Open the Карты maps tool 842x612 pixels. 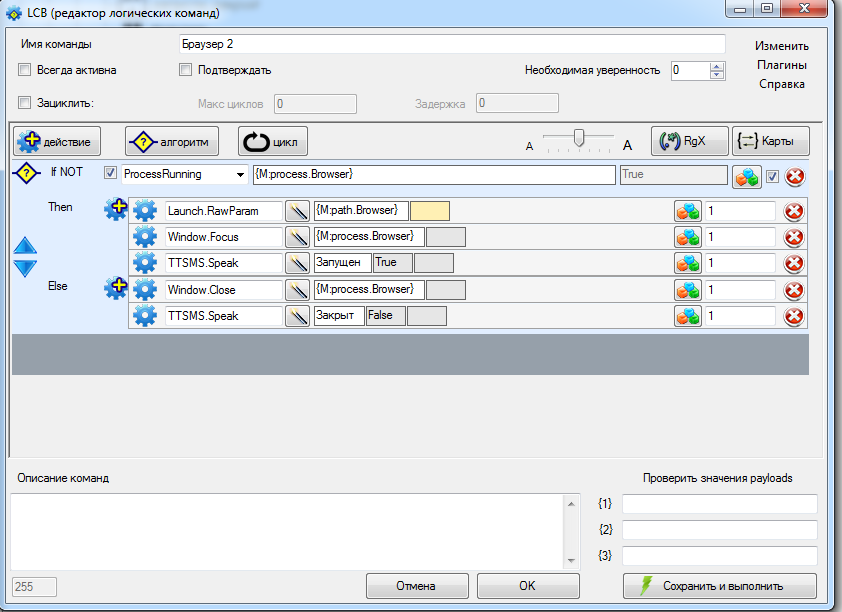click(771, 141)
